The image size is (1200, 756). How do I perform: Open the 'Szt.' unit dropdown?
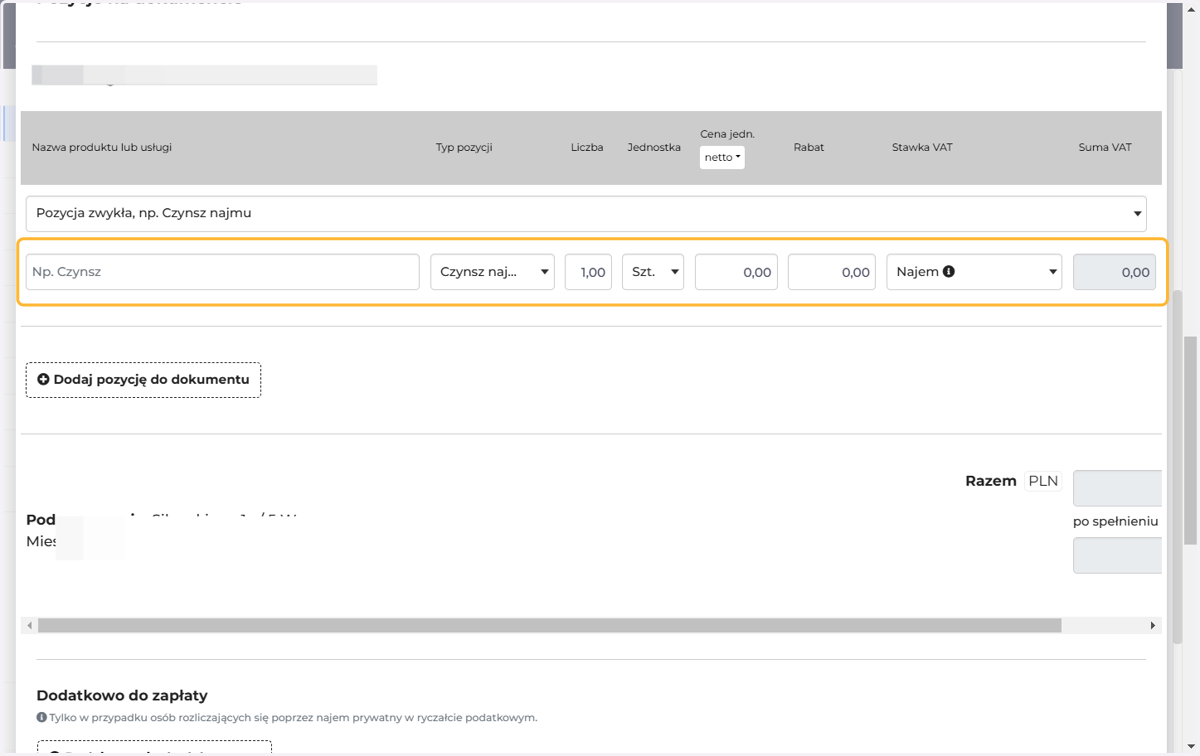(653, 272)
